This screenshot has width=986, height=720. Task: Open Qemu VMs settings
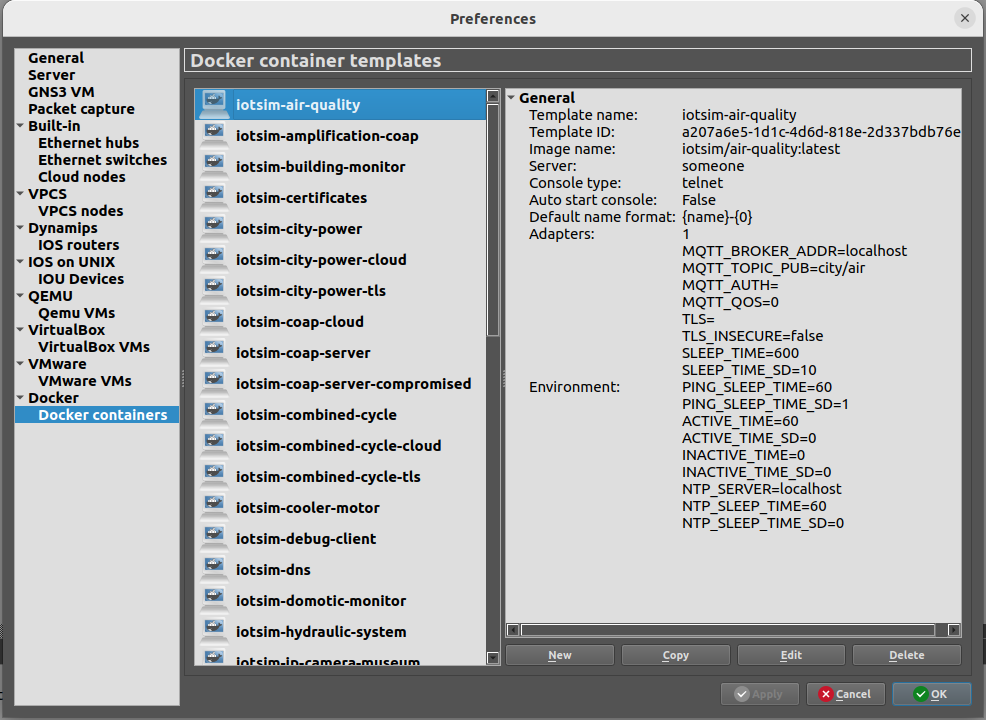click(77, 313)
